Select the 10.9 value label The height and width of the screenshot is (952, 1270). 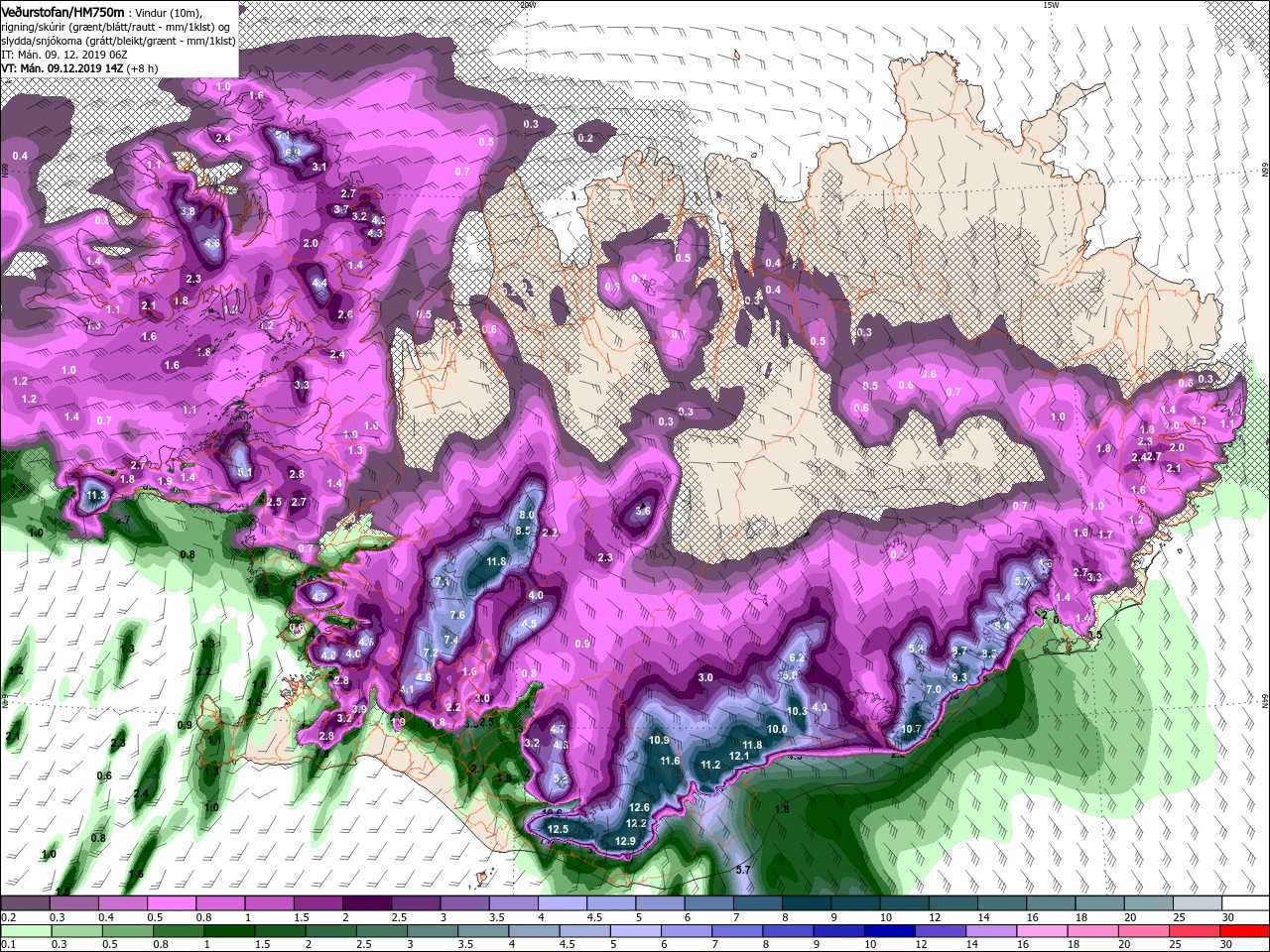[x=659, y=740]
